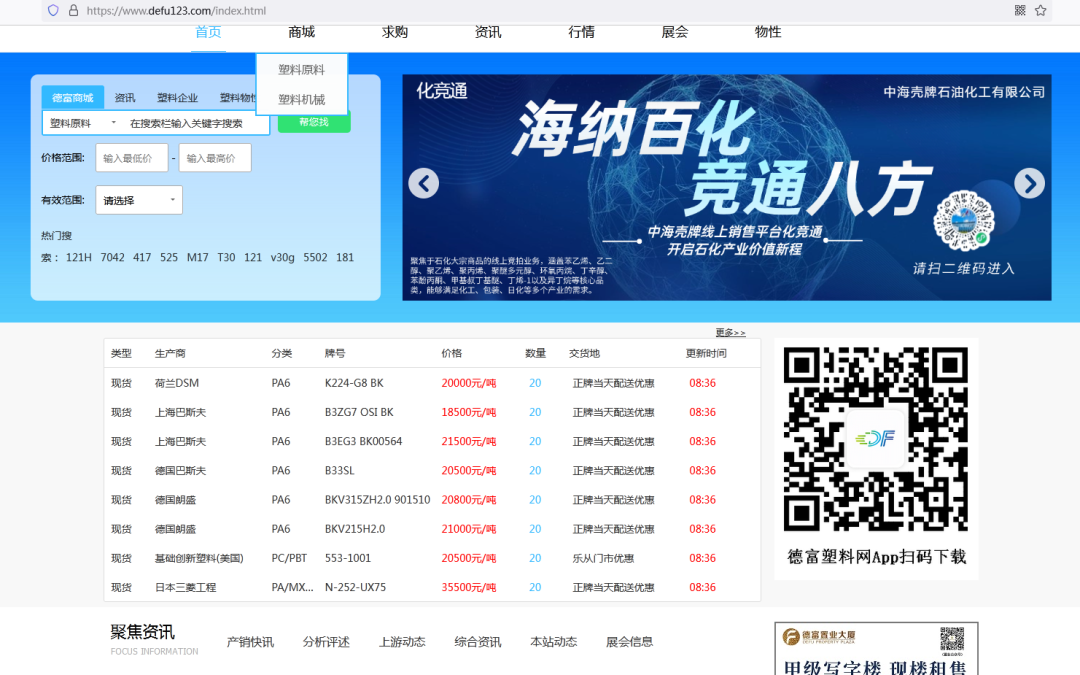This screenshot has width=1080, height=675.
Task: Click the browser privacy shield icon
Action: click(52, 11)
